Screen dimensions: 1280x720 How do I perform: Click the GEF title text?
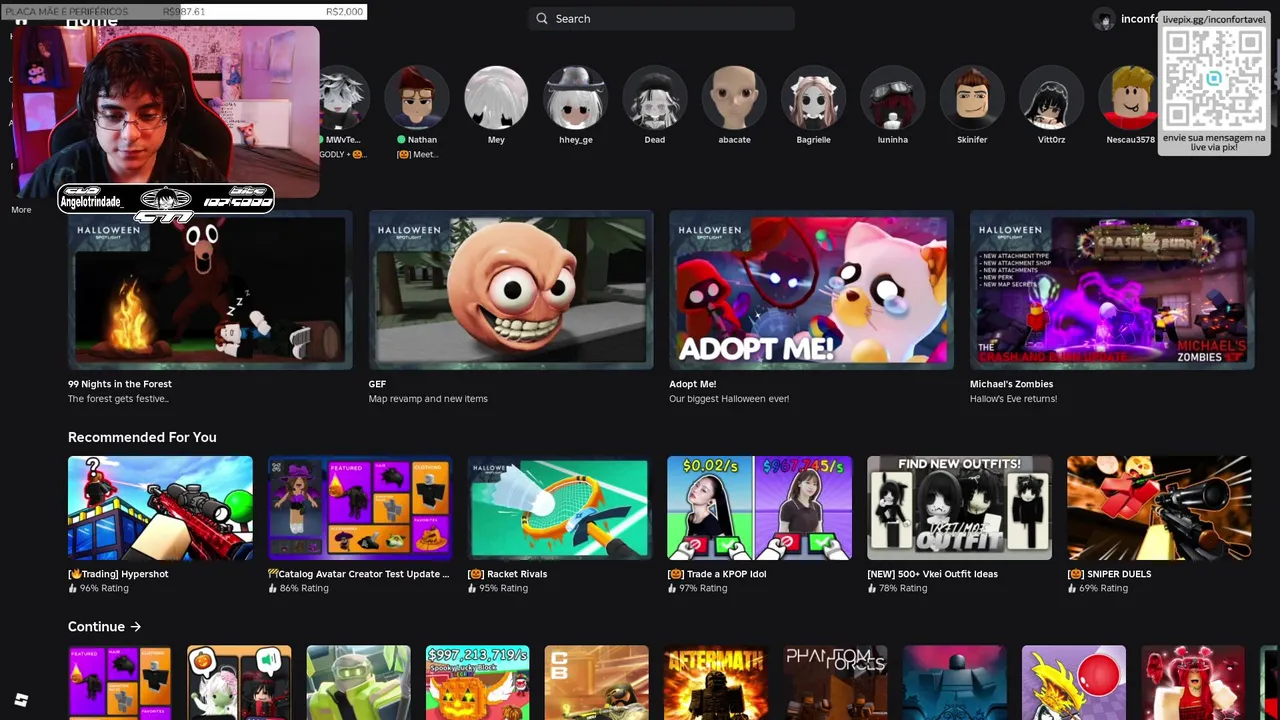pos(377,384)
